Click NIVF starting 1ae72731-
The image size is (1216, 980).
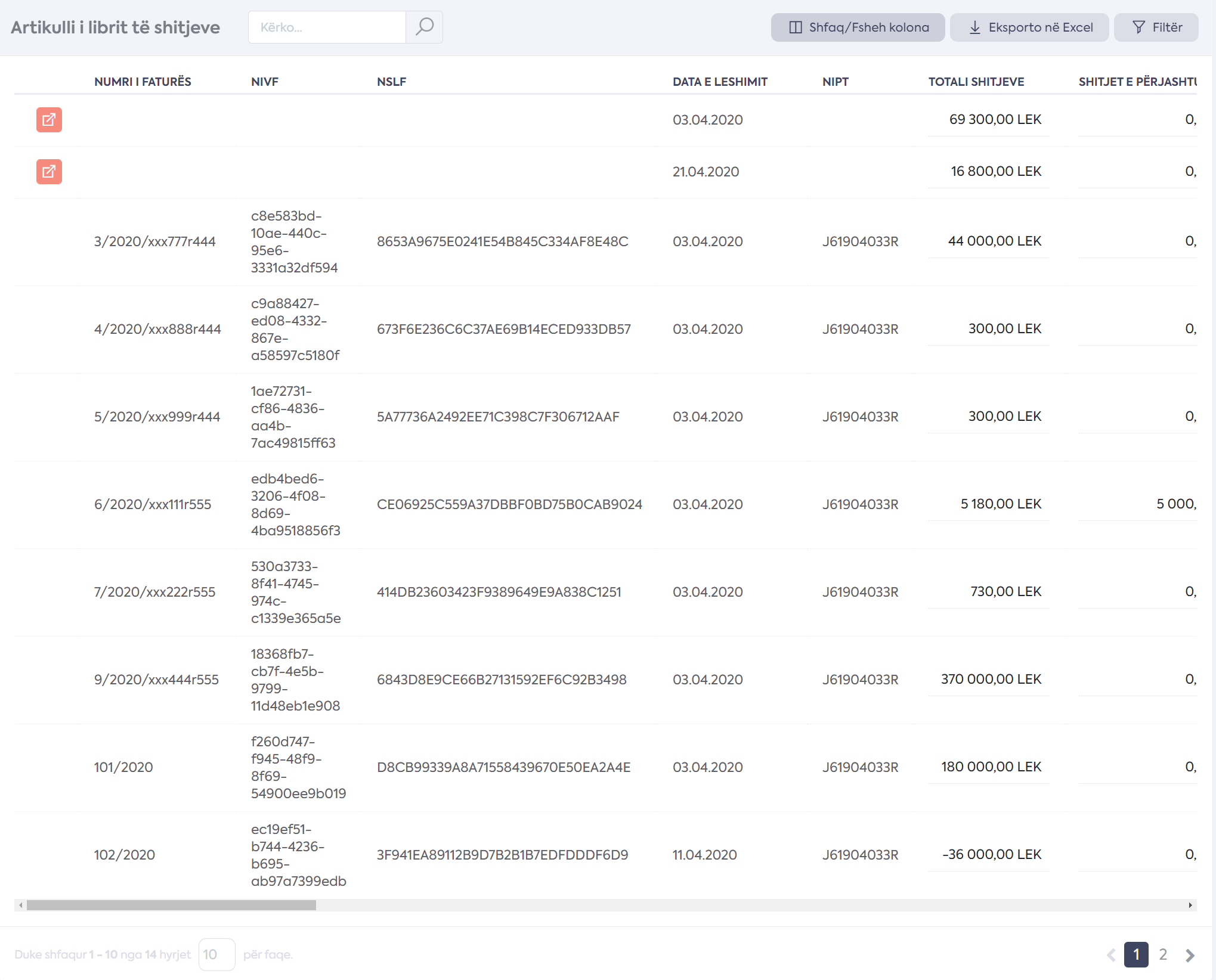pos(293,417)
